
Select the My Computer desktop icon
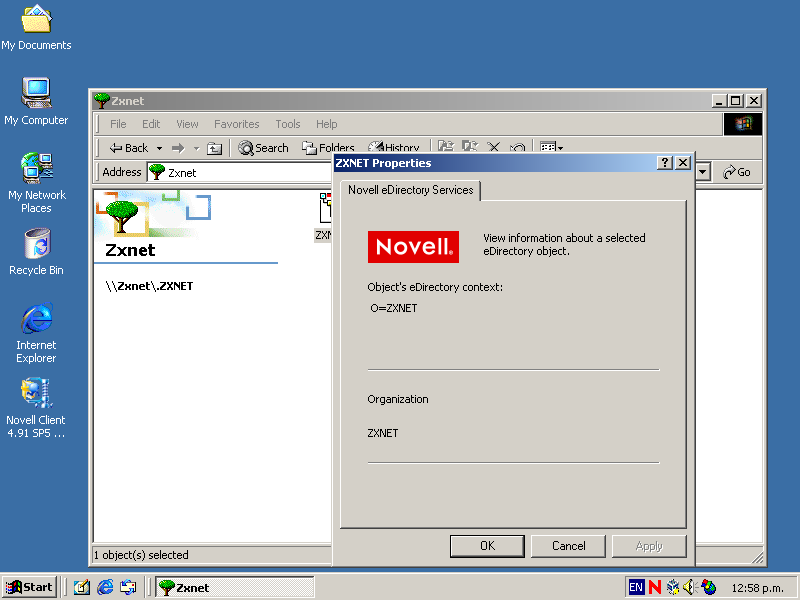36,102
